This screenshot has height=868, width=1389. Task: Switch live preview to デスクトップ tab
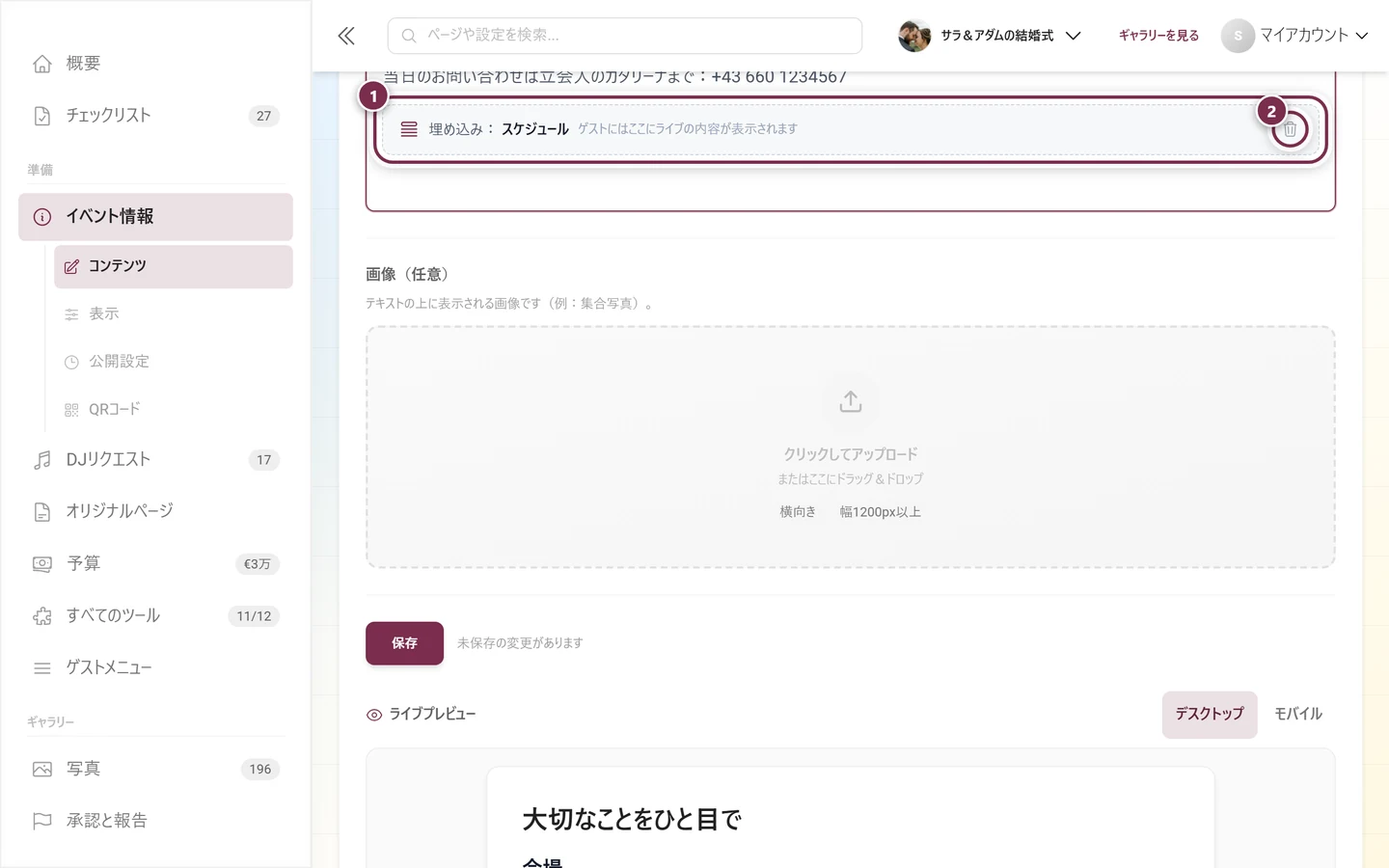[1210, 715]
